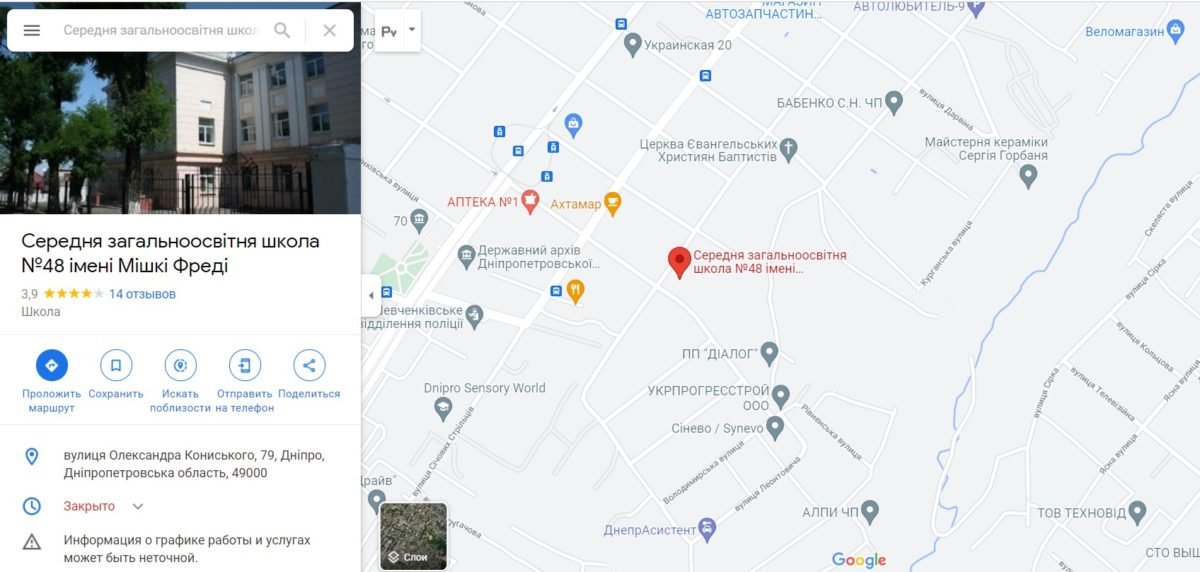
Task: Select the Сінево / Synevo map marker
Action: 774,427
